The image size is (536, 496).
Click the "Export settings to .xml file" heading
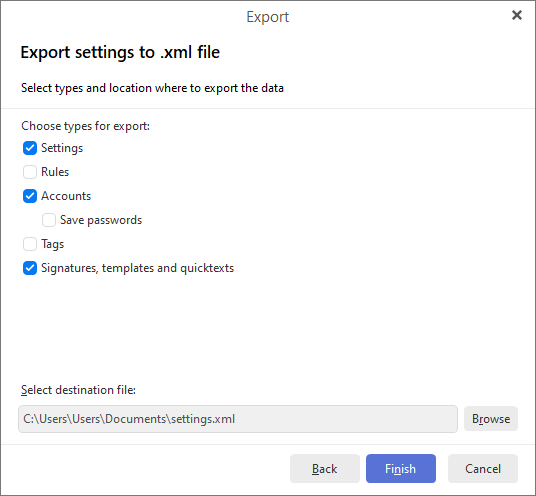coord(120,53)
